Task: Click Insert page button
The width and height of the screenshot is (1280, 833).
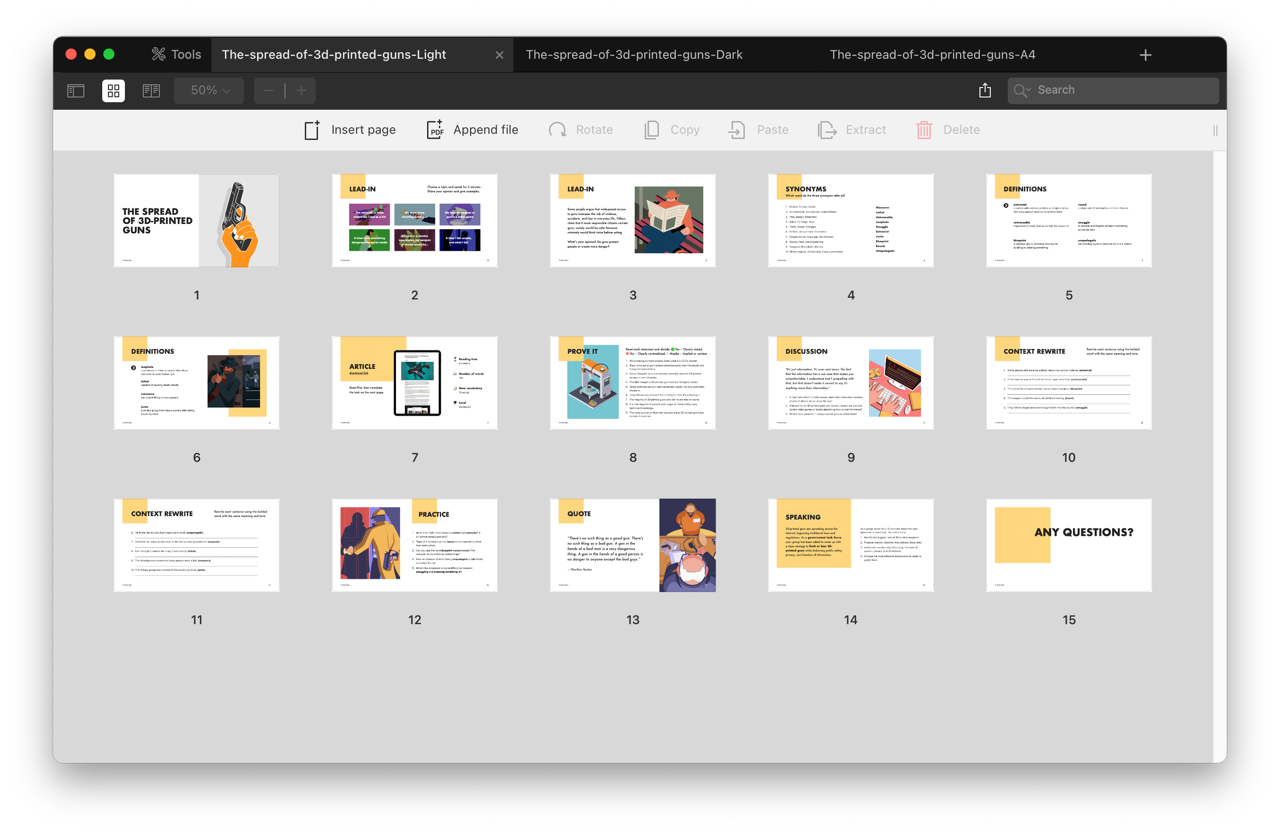Action: pos(350,130)
